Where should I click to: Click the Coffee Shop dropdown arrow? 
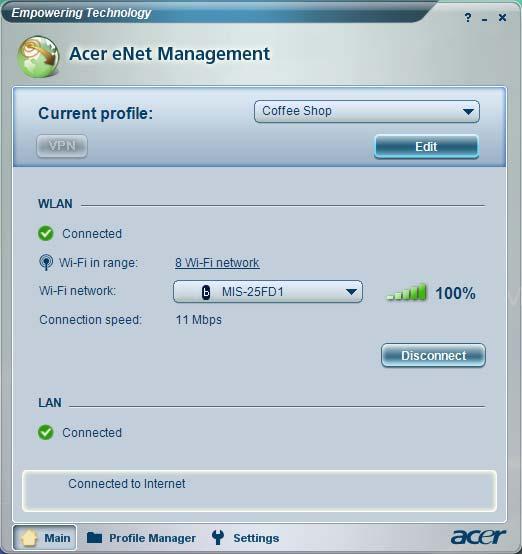tap(468, 112)
